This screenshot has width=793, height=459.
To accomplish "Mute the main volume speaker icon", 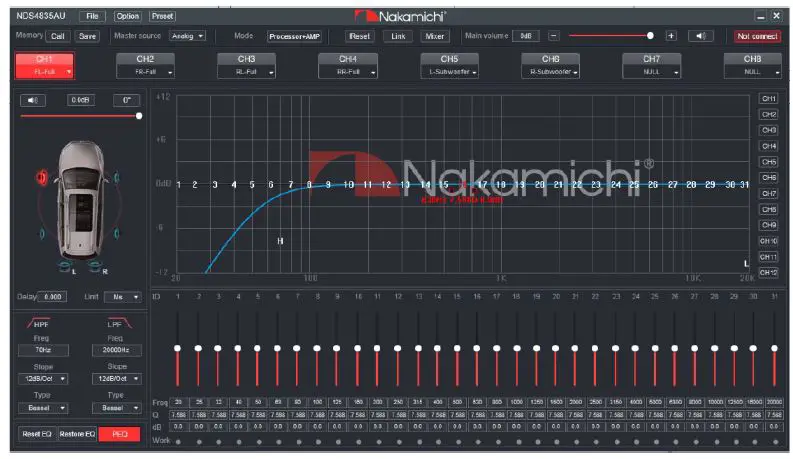I will click(700, 36).
